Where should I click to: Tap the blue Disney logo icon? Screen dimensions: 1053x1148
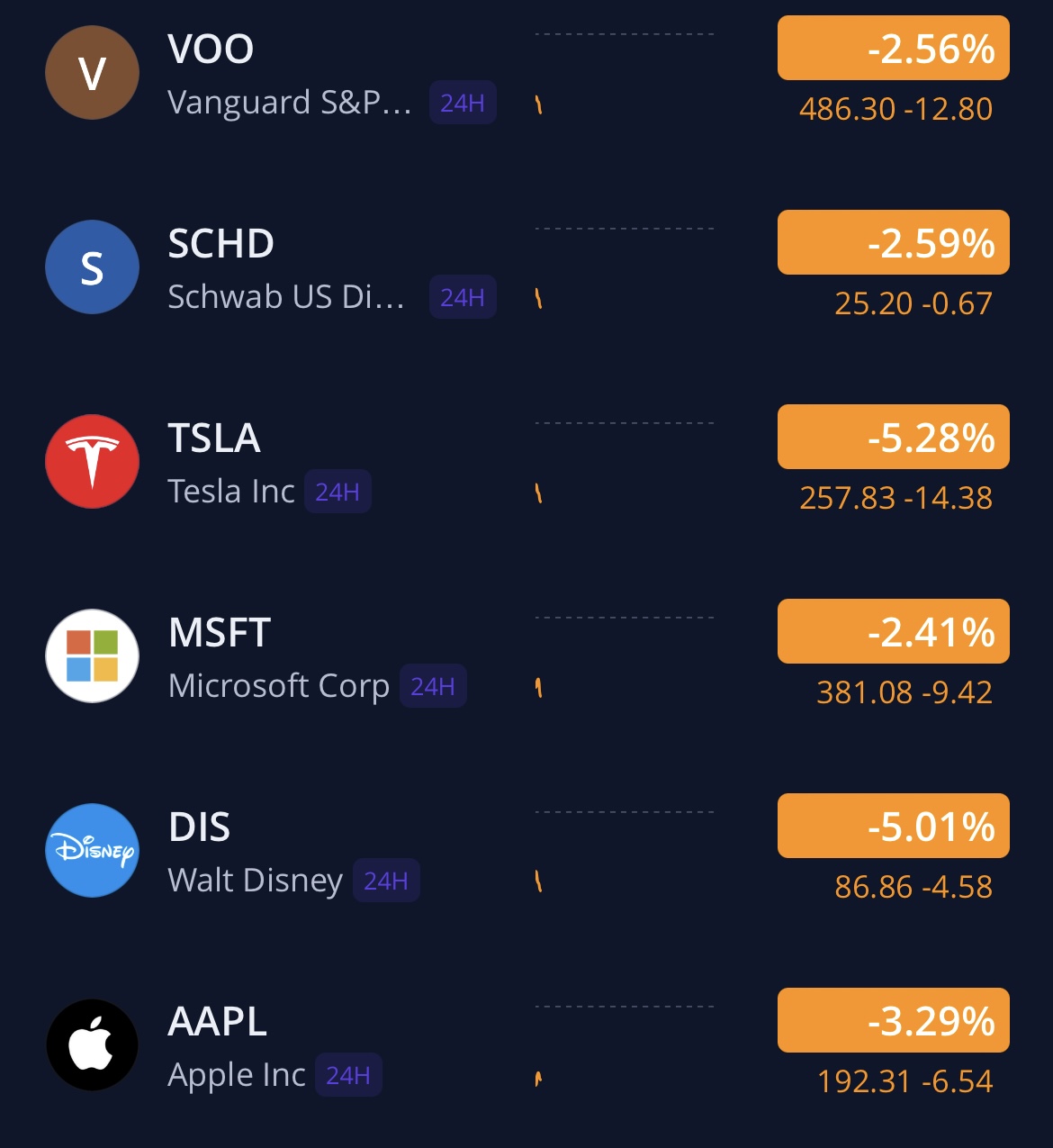coord(92,851)
